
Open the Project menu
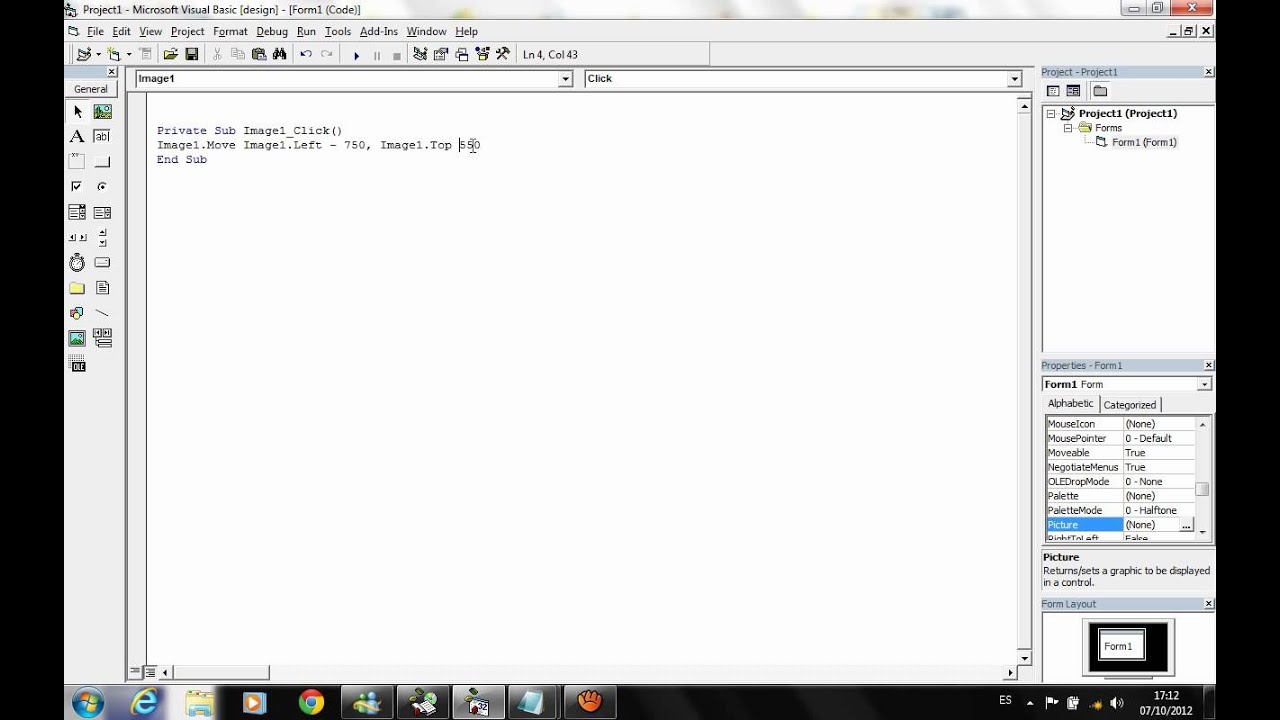click(x=187, y=31)
